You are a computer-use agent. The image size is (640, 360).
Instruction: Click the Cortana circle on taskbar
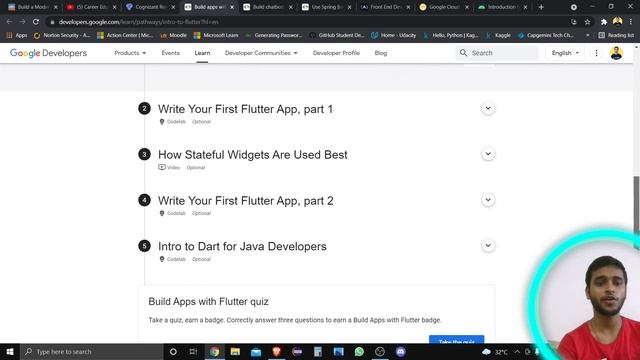pos(173,351)
